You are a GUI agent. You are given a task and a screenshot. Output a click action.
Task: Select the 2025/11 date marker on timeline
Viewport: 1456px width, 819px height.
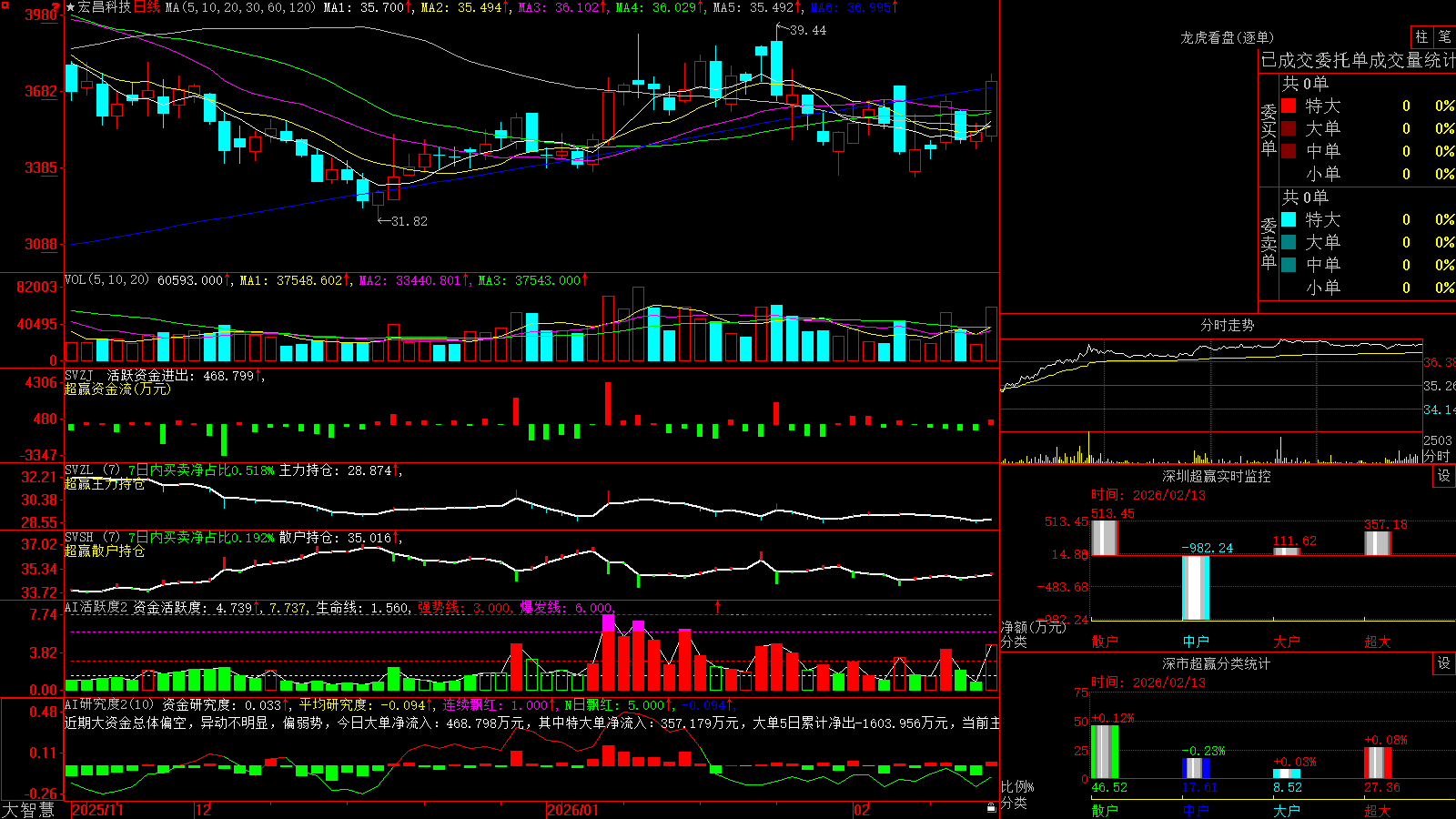coord(97,810)
